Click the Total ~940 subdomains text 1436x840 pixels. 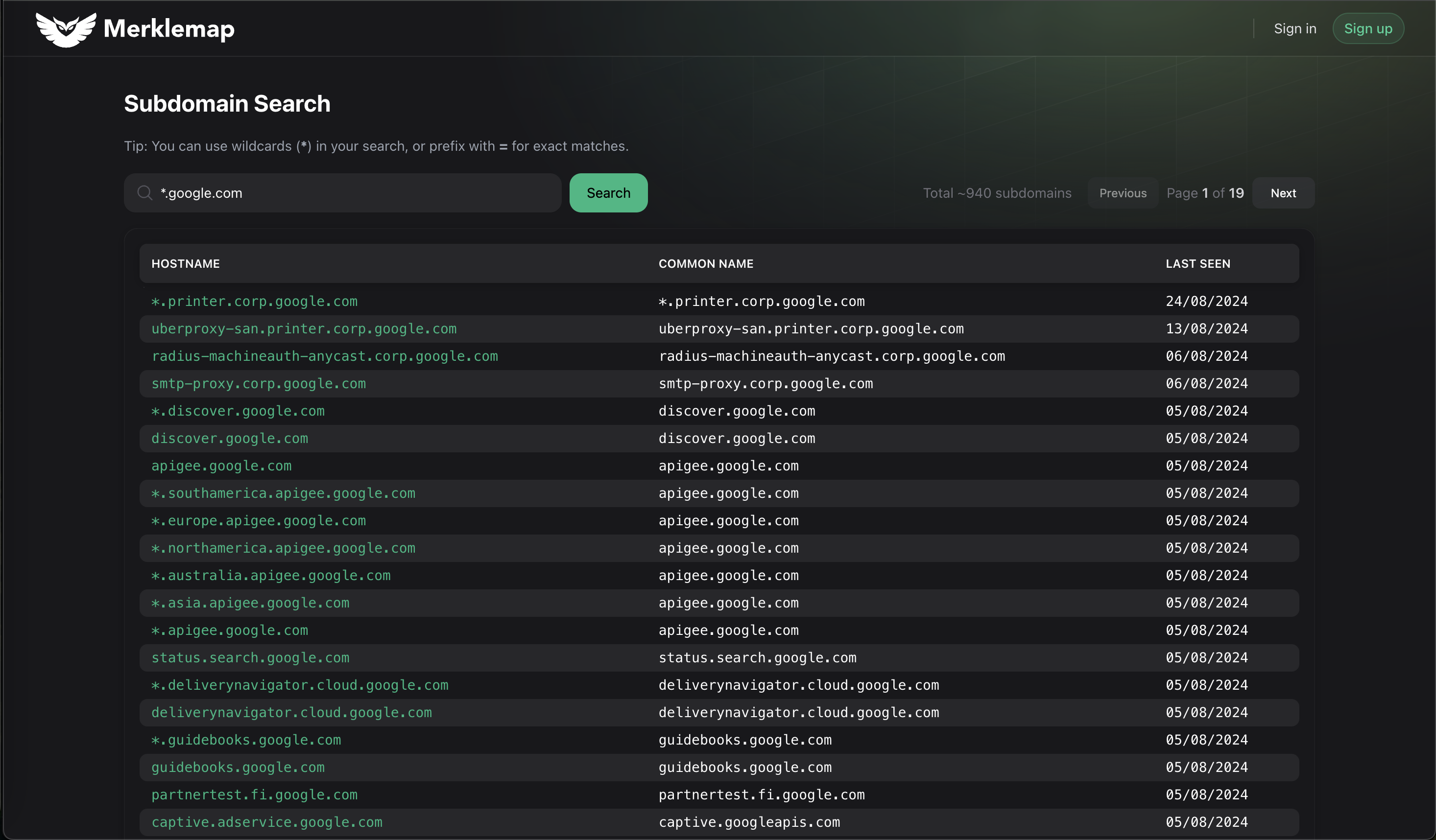click(997, 193)
